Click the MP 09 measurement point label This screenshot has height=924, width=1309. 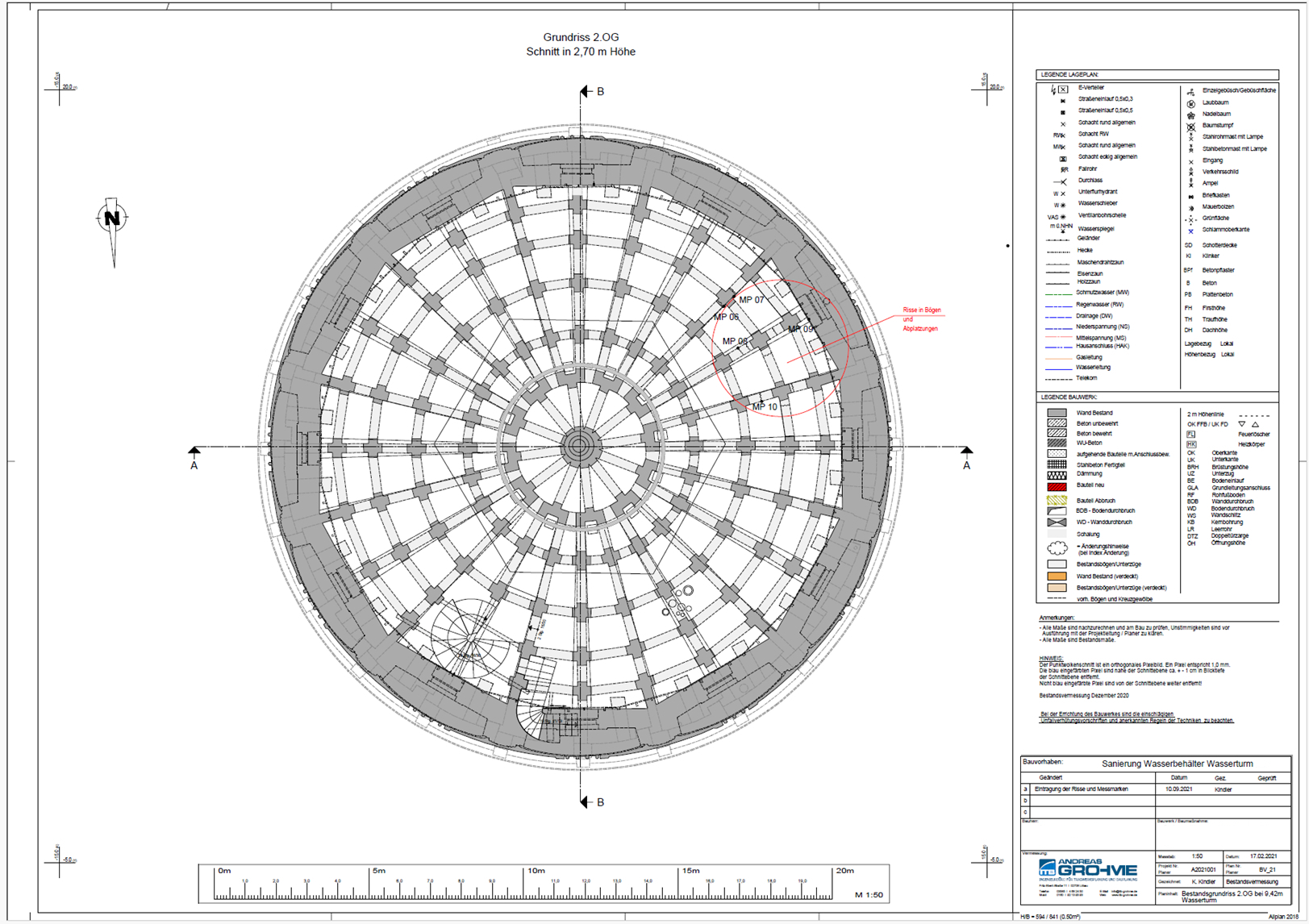[801, 329]
